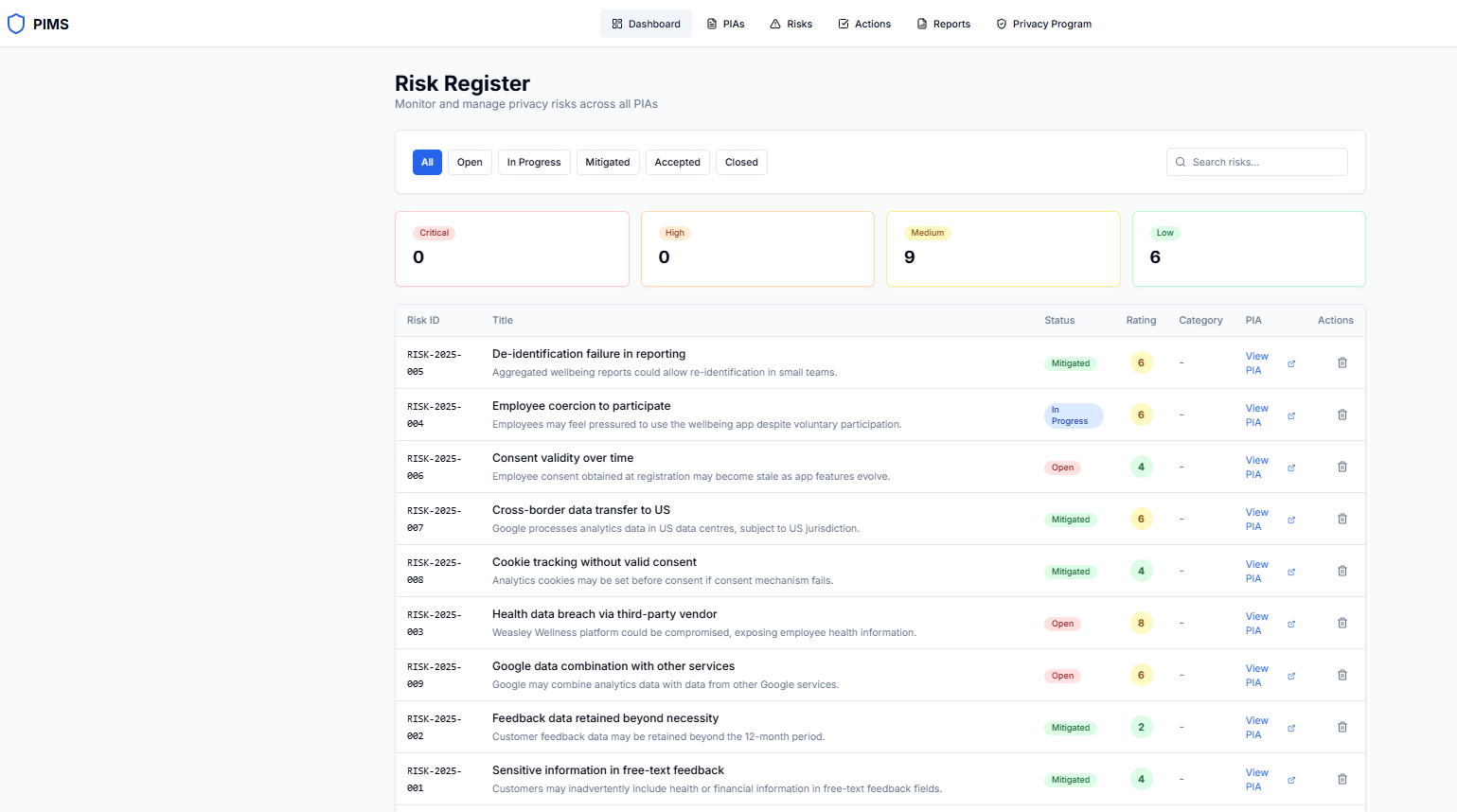The image size is (1457, 812).
Task: Click the Medium risk count card
Action: [1004, 249]
